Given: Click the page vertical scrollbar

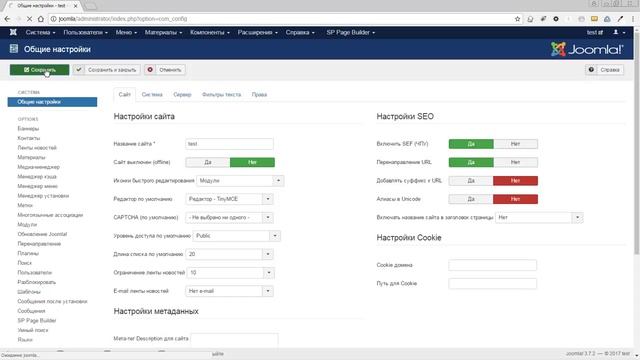Looking at the screenshot, I should 637,143.
